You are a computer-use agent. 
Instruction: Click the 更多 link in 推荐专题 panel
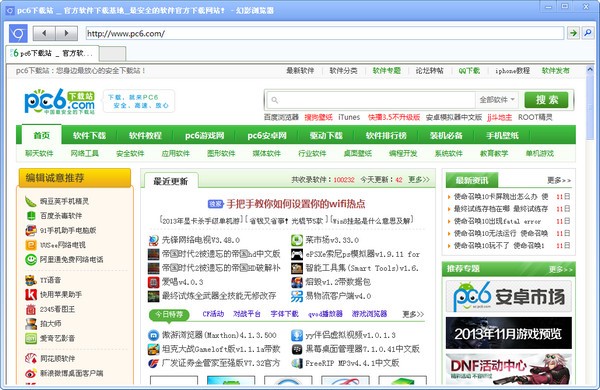point(560,269)
